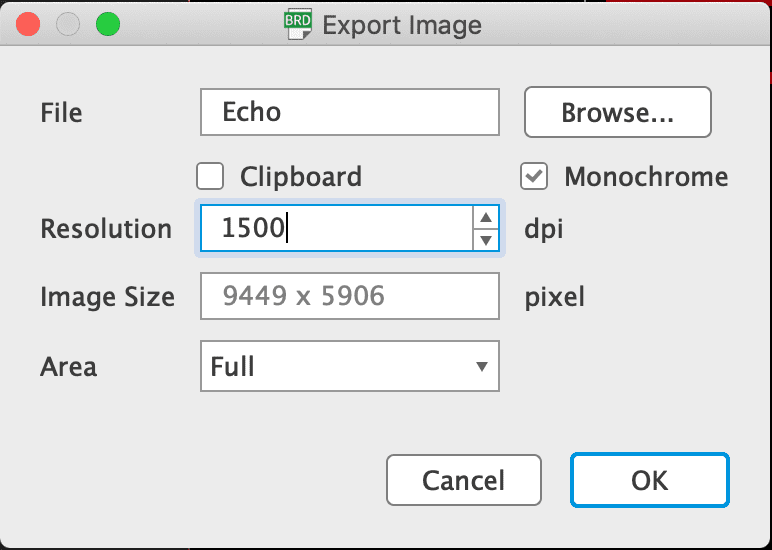The width and height of the screenshot is (772, 550).
Task: Open the Area dropdown showing Full
Action: [340, 367]
